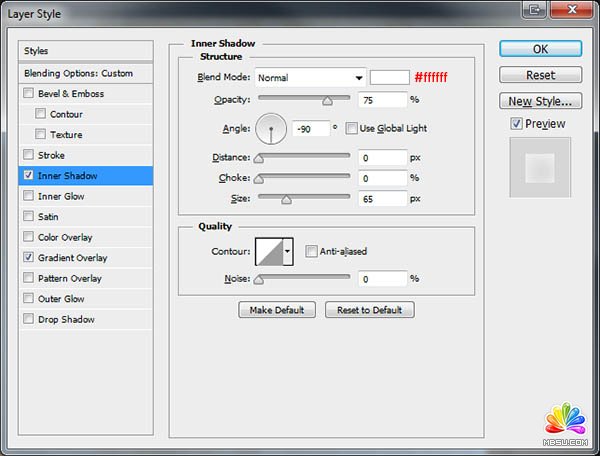Enable the Bevel & Emboss checkbox
The height and width of the screenshot is (456, 600).
point(28,94)
